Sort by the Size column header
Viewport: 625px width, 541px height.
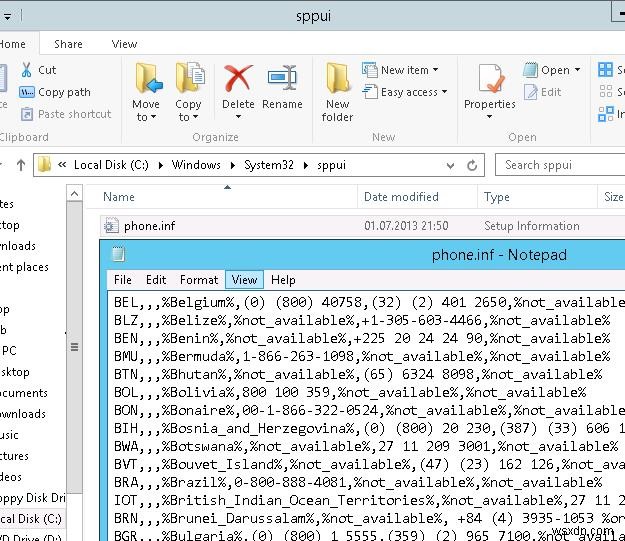coord(613,197)
